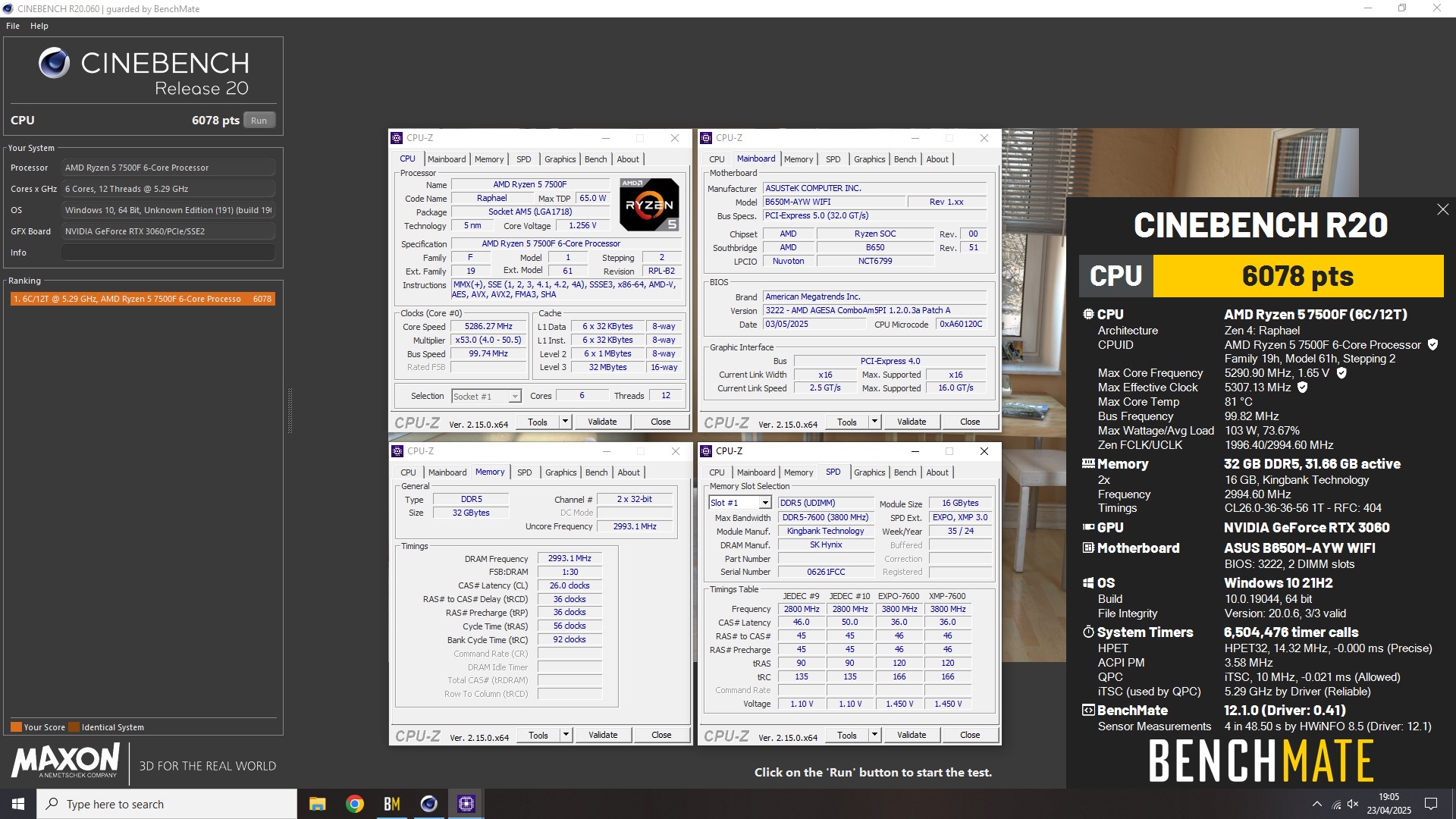
Task: Click the Mainboard tab in SPD window
Action: click(756, 472)
